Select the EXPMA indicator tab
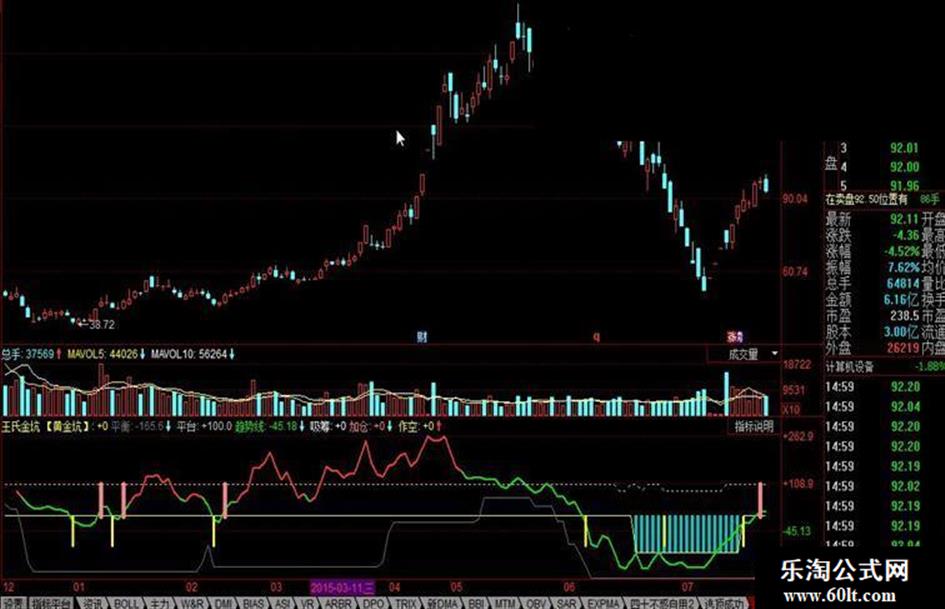The image size is (945, 609). [603, 603]
